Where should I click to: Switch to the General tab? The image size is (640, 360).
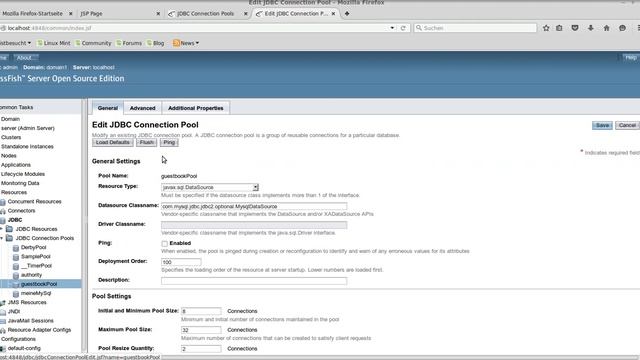[108, 108]
